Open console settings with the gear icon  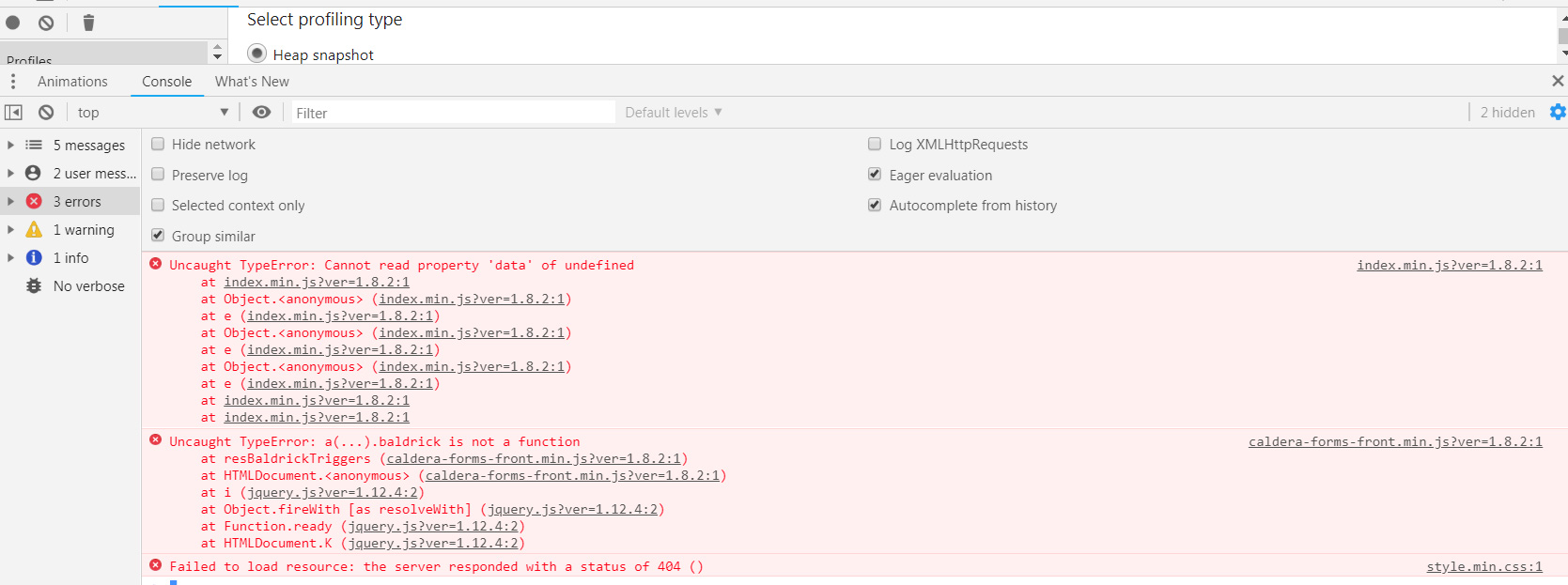[x=1557, y=113]
